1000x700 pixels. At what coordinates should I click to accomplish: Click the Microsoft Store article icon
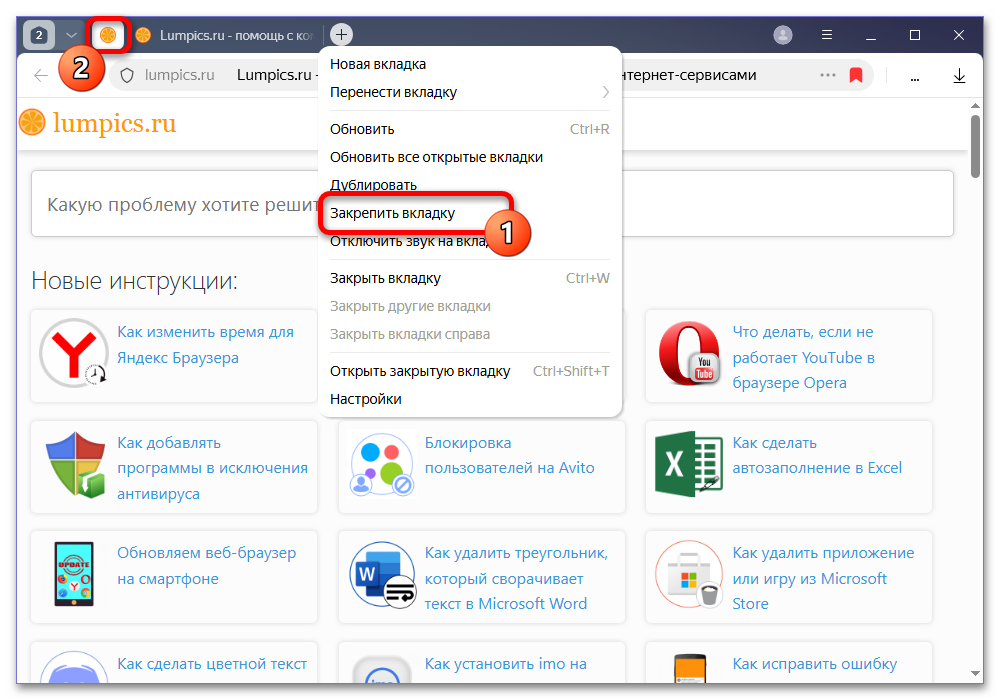[689, 574]
